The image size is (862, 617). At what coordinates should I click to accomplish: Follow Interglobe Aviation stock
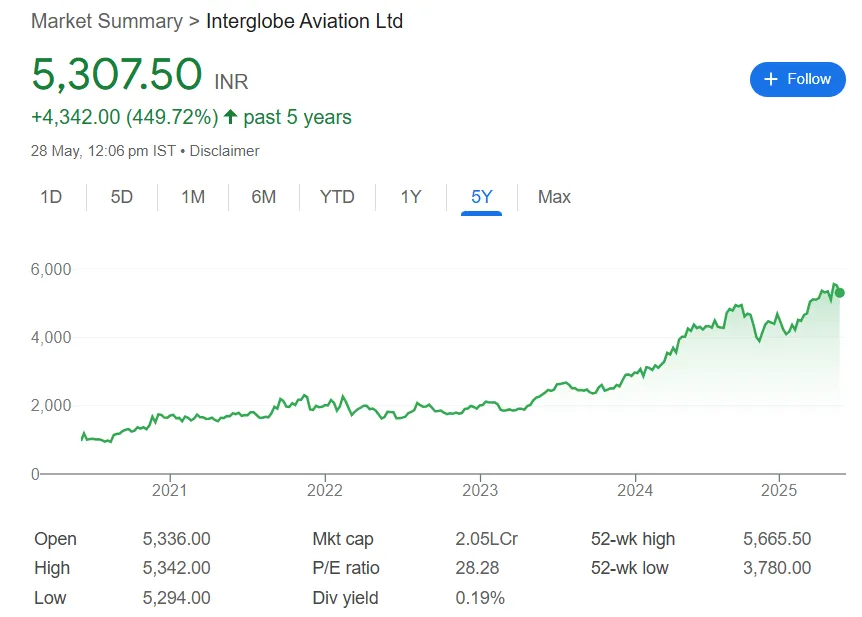point(797,79)
